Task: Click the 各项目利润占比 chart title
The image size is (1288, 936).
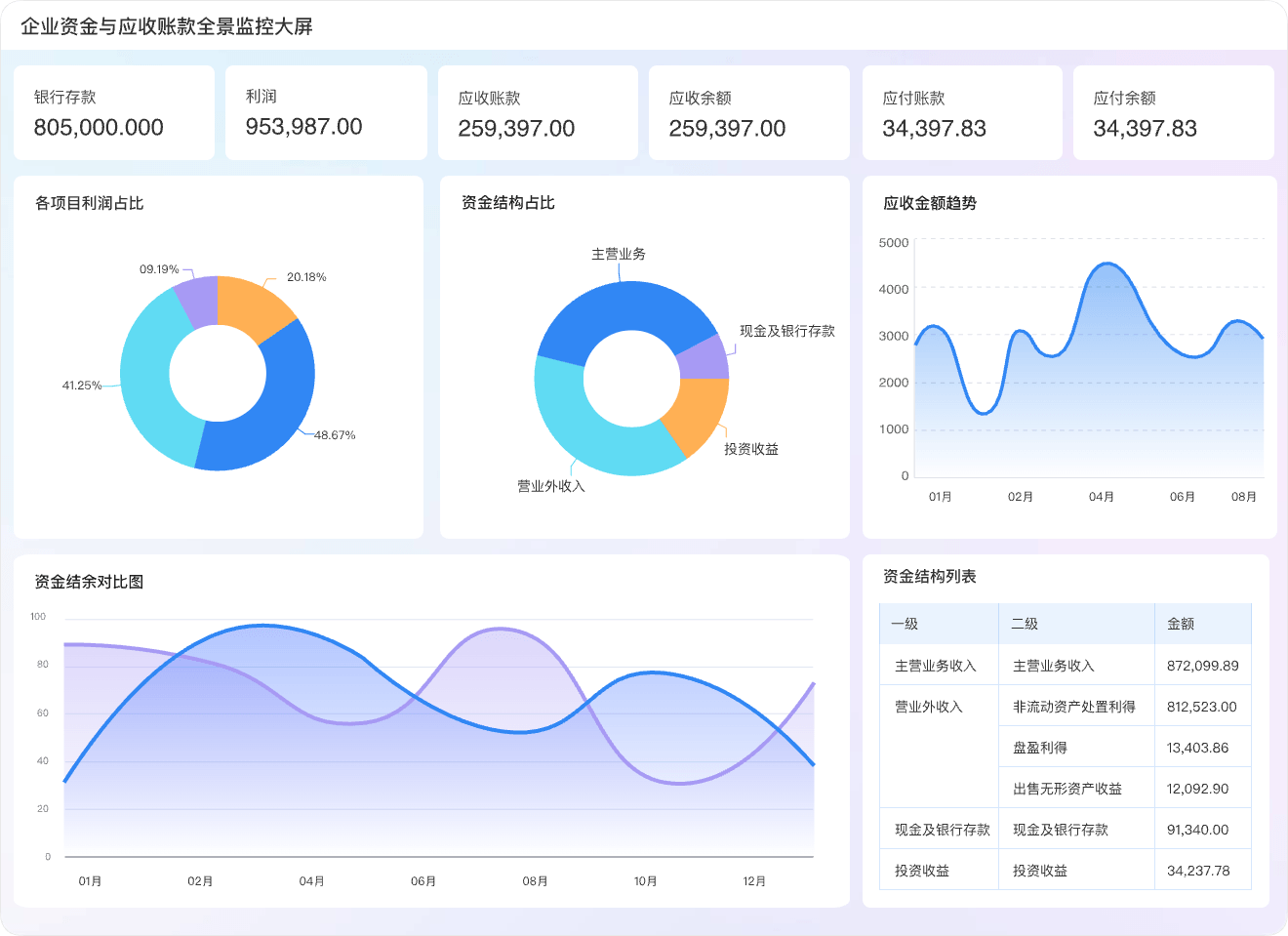Action: coord(89,203)
